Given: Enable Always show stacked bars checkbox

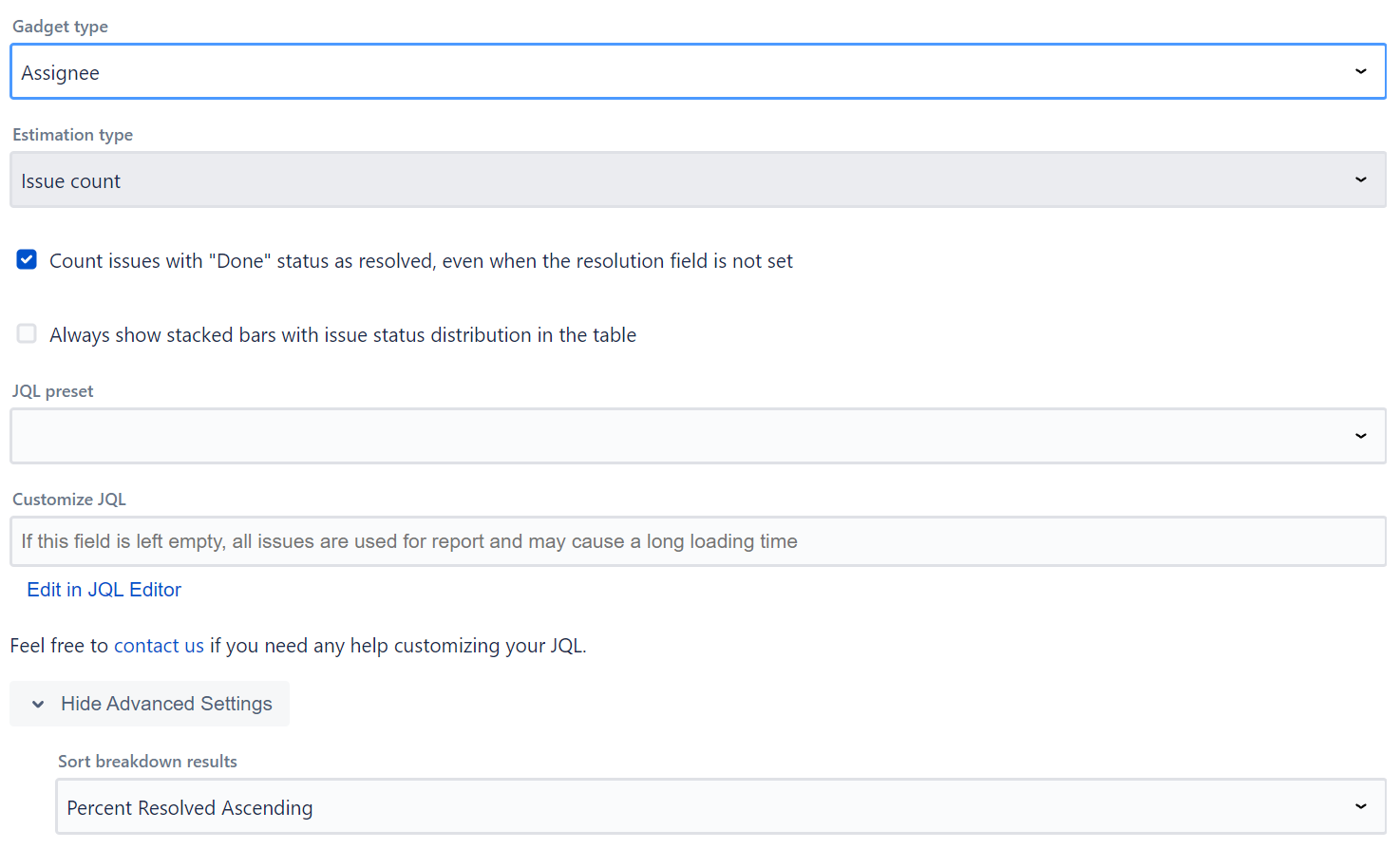Looking at the screenshot, I should pos(27,333).
